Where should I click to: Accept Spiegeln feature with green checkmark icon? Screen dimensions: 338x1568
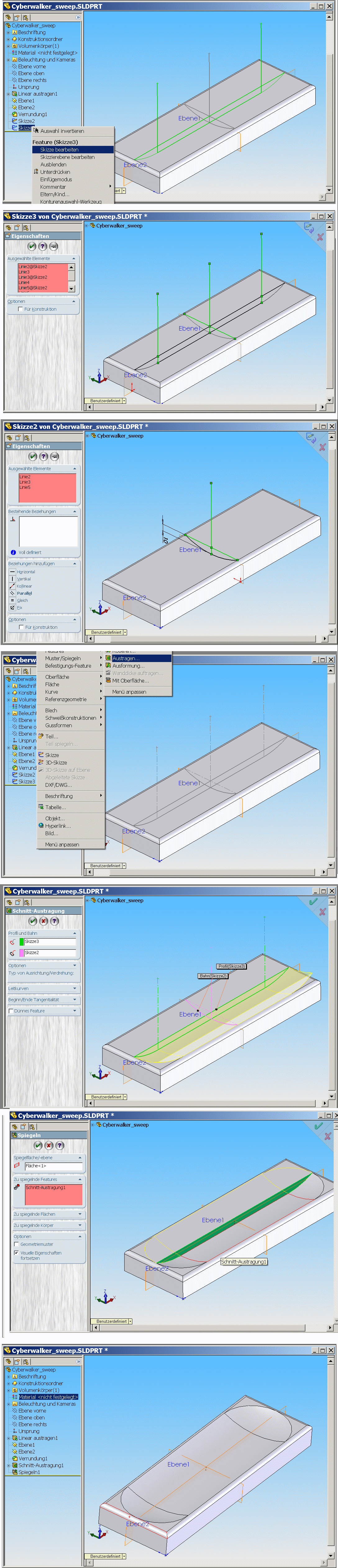[x=38, y=1146]
